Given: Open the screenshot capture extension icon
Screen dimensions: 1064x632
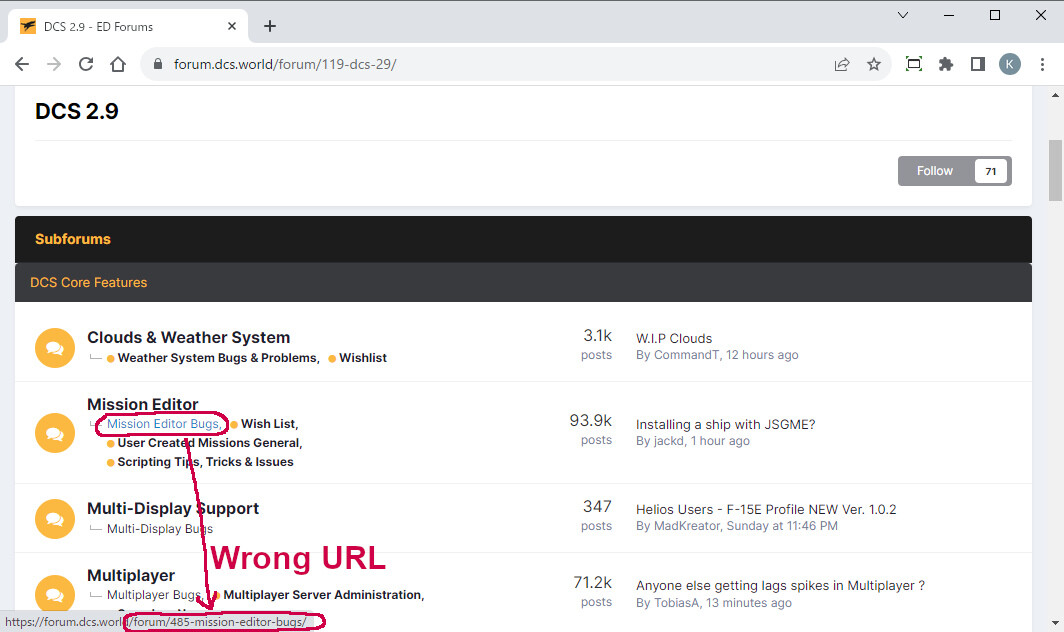Looking at the screenshot, I should pyautogui.click(x=914, y=64).
